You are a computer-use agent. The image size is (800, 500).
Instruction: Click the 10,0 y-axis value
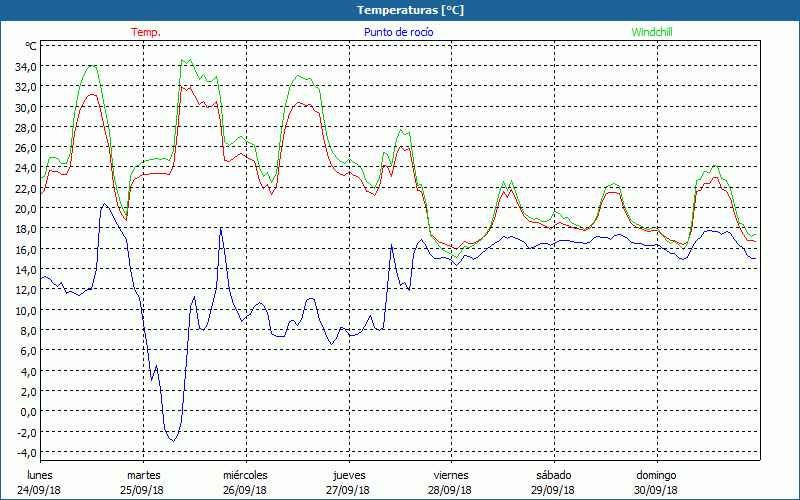[x=26, y=310]
